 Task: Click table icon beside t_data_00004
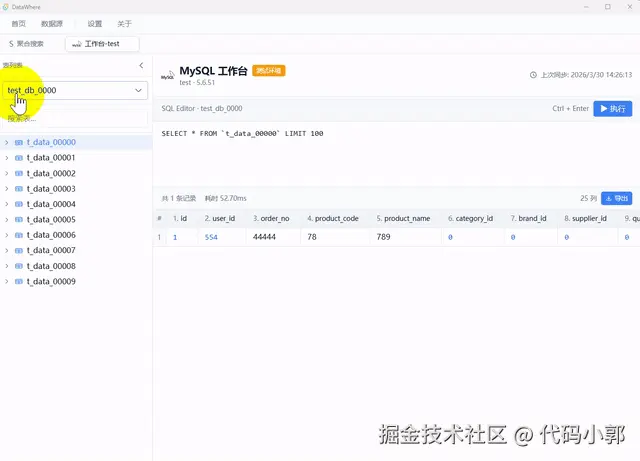19,204
